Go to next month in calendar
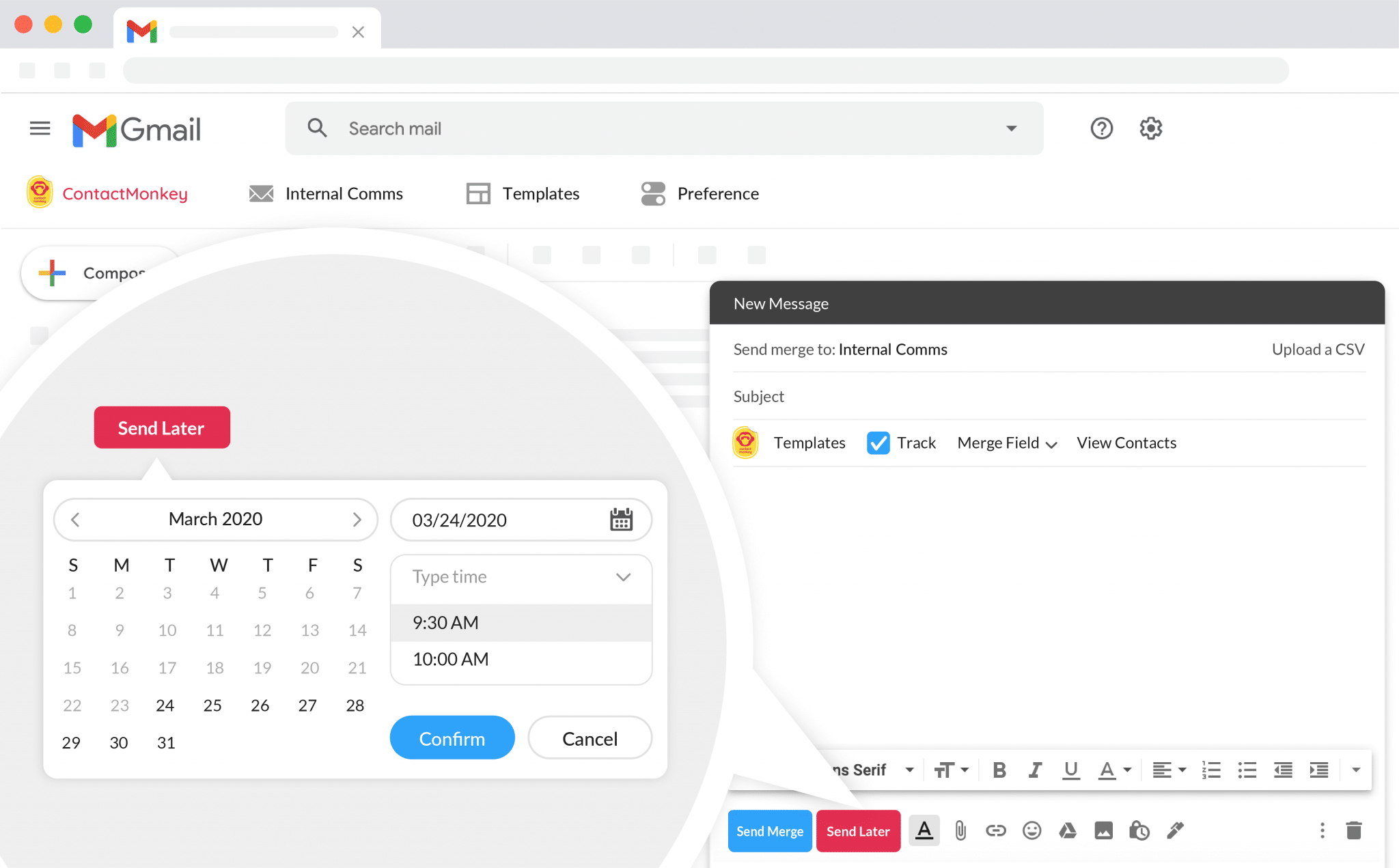Image resolution: width=1399 pixels, height=868 pixels. tap(357, 520)
